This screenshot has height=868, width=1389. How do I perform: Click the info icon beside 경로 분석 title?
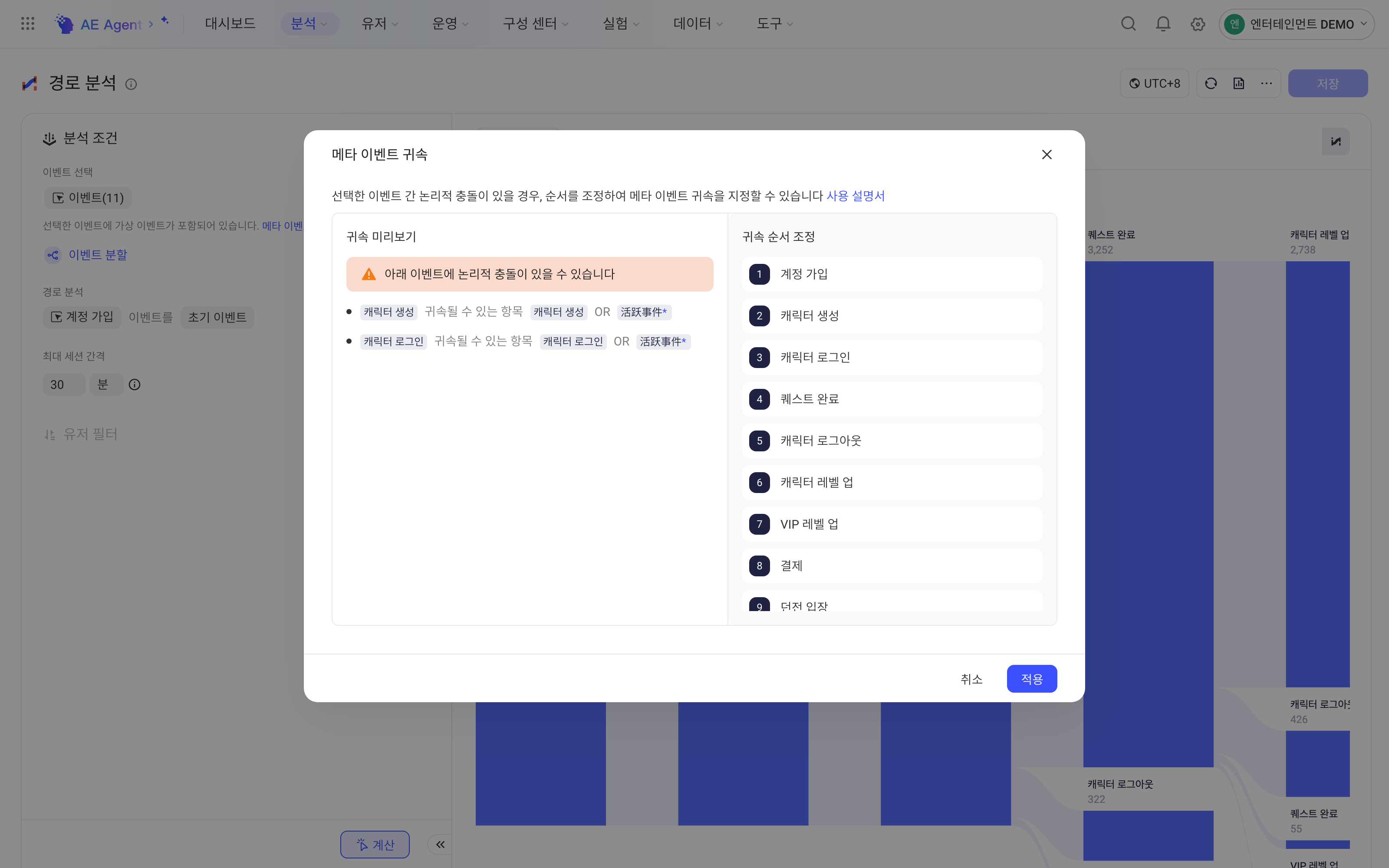tap(131, 84)
